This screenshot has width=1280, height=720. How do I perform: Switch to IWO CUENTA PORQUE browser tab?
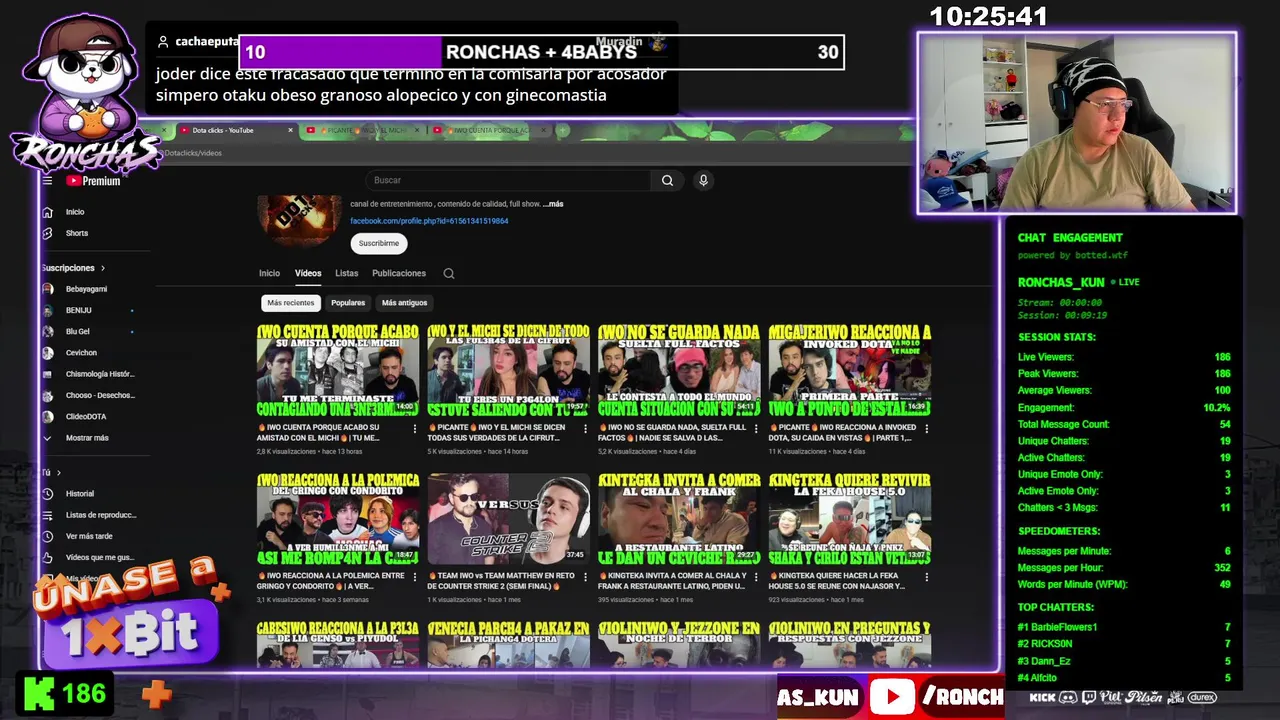[490, 130]
